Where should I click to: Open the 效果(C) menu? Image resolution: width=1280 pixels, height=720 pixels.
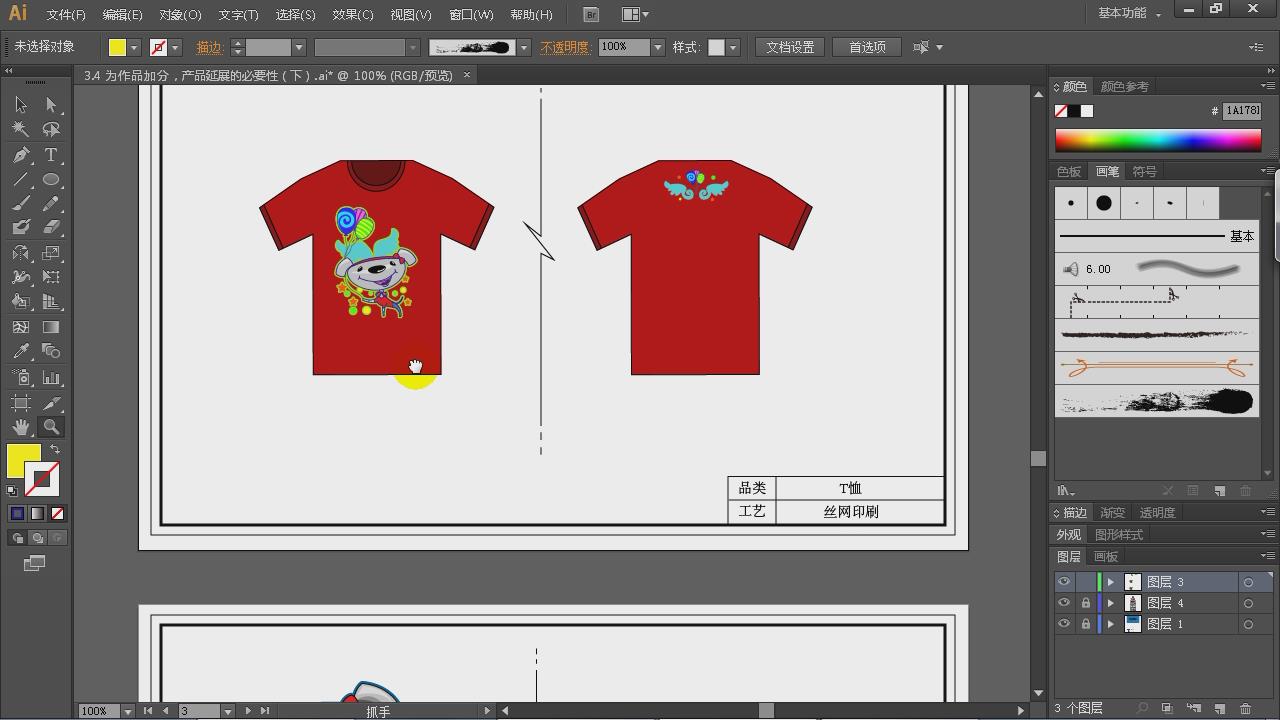pos(353,15)
